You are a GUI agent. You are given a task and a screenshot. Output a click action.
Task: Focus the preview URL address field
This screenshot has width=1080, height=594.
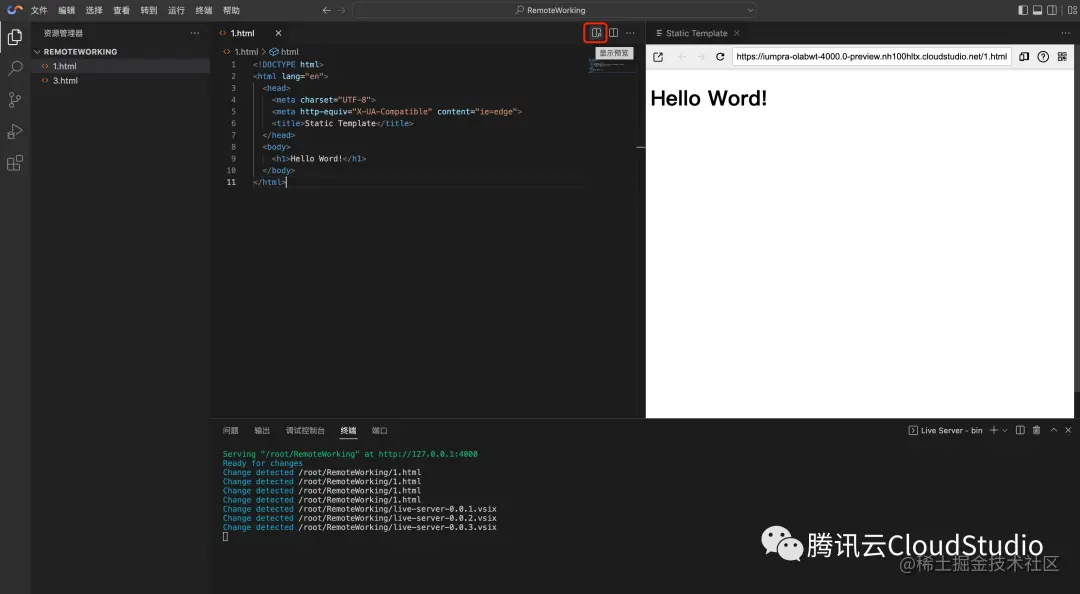click(x=871, y=57)
